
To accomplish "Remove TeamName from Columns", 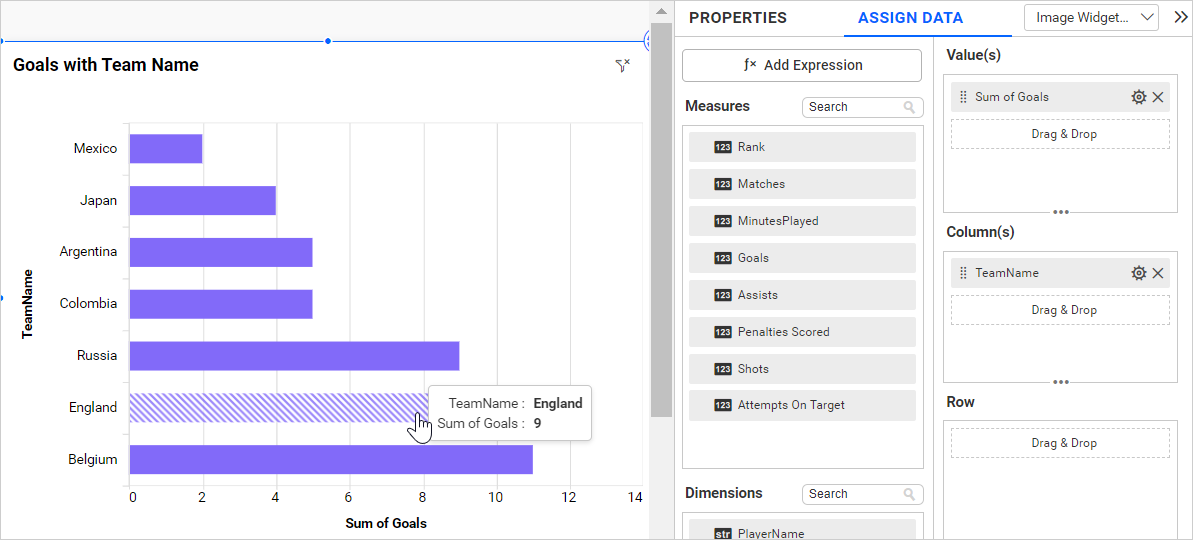I will [x=1158, y=273].
